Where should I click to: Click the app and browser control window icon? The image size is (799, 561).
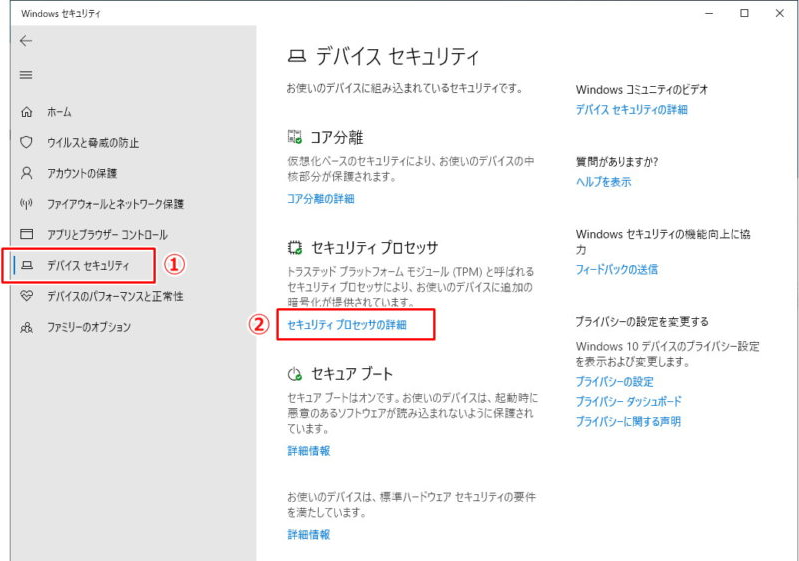(x=26, y=234)
